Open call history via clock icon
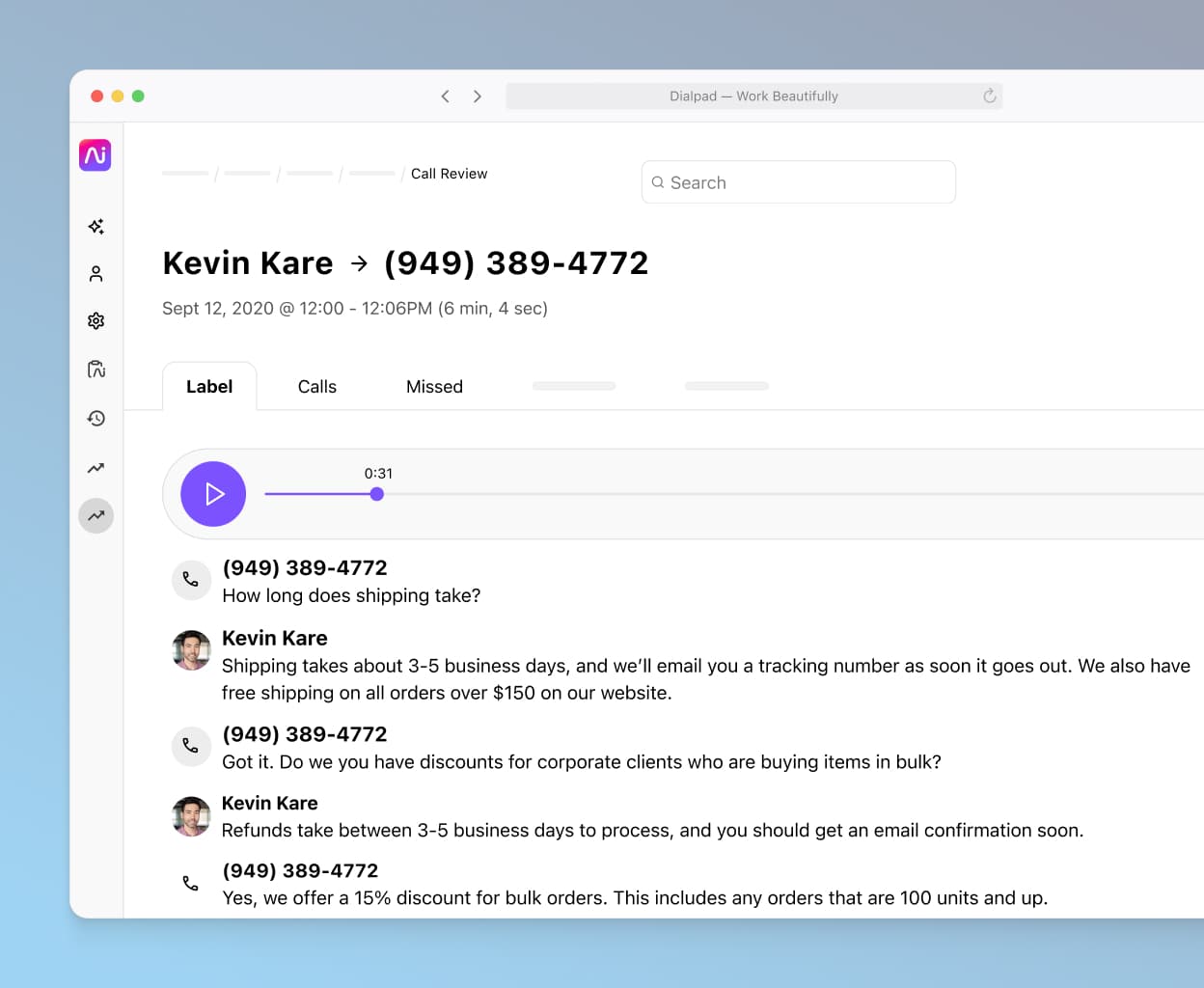Screen dimensions: 1204x988 [95, 418]
